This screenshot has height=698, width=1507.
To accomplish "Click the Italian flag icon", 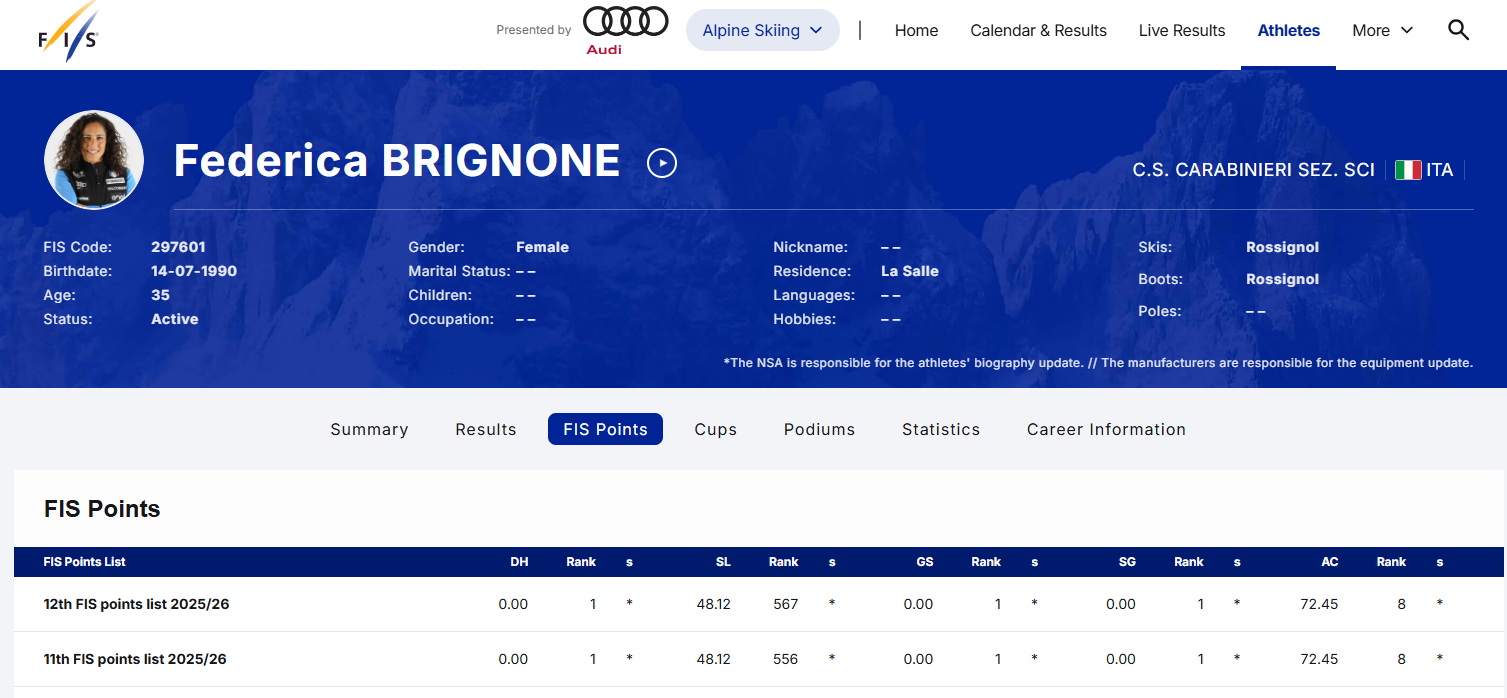I will (1408, 170).
